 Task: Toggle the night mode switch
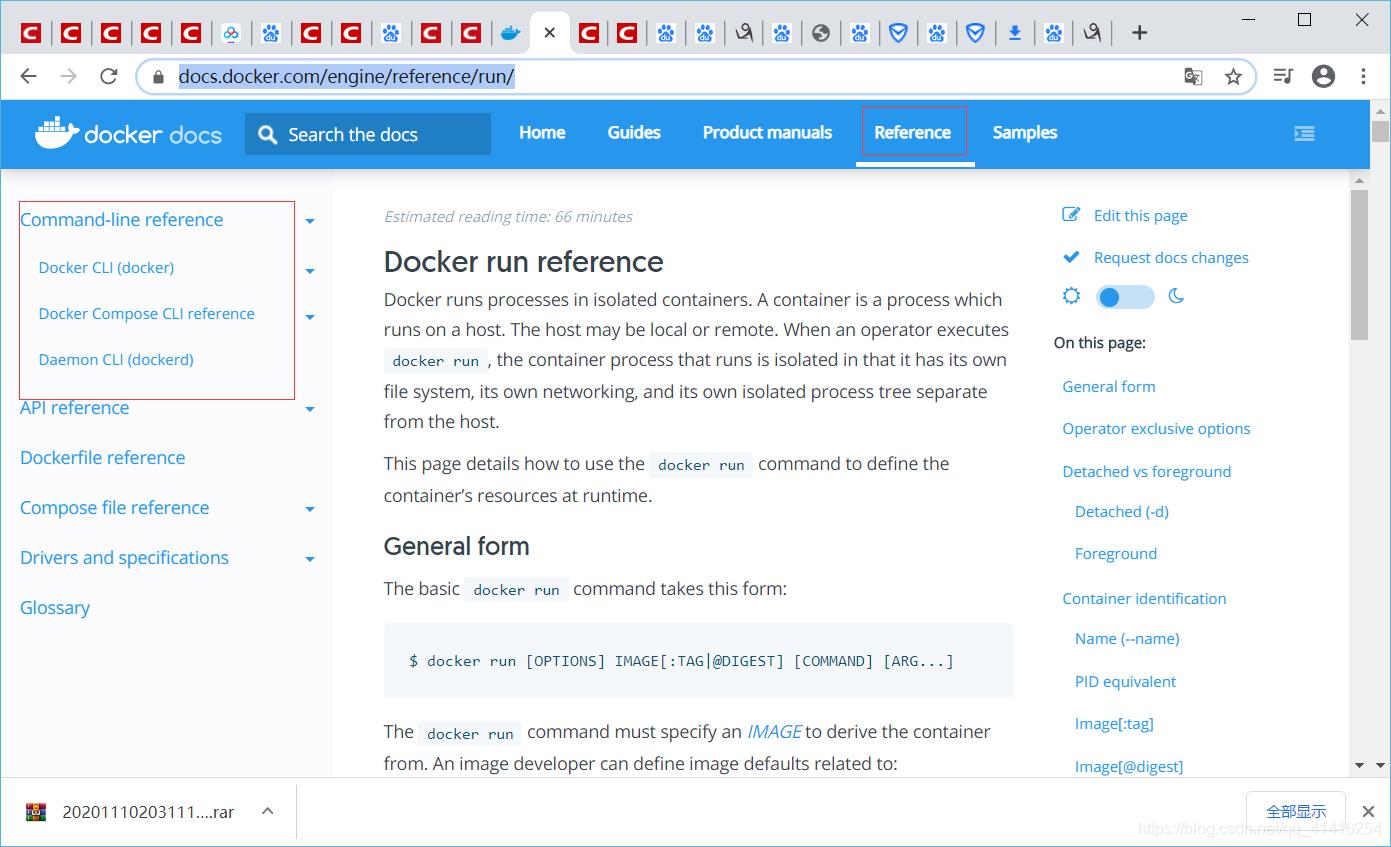point(1124,297)
